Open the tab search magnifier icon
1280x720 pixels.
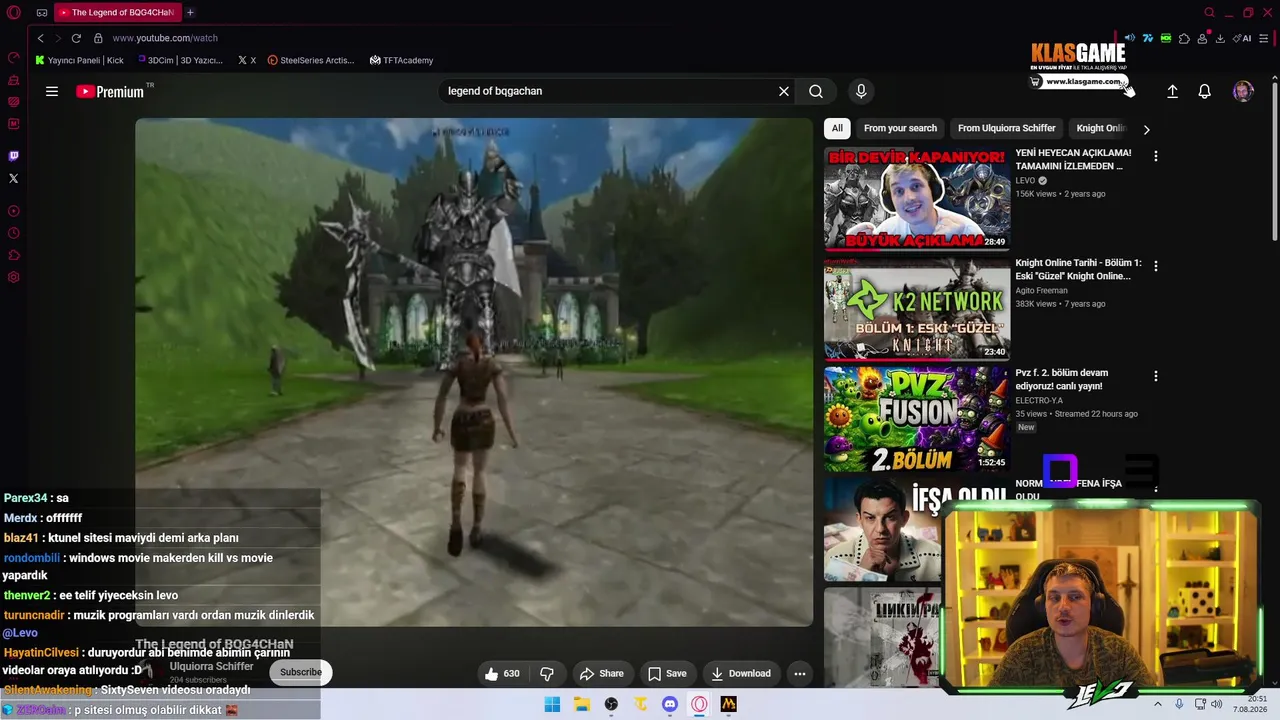point(1209,13)
